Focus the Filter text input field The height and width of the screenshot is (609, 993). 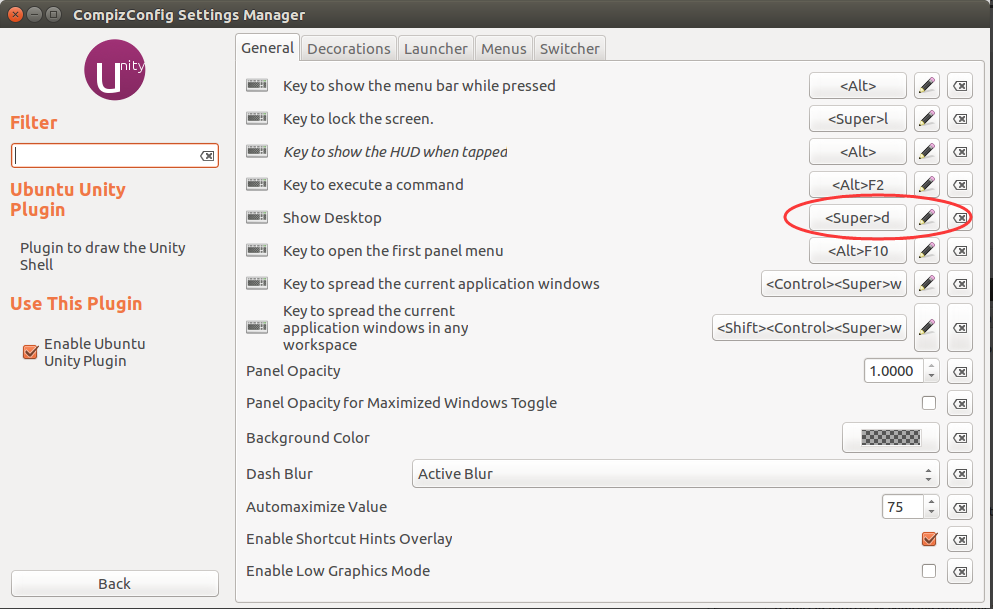click(105, 156)
